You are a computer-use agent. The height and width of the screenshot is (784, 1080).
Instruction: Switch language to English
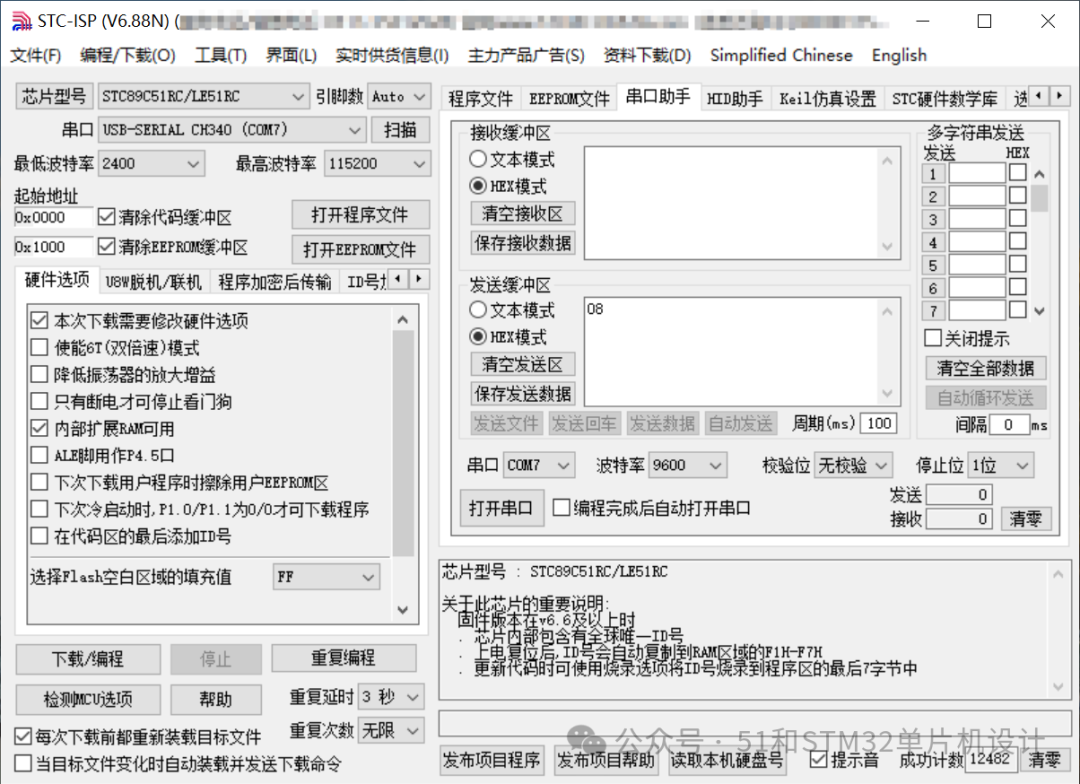click(x=899, y=55)
